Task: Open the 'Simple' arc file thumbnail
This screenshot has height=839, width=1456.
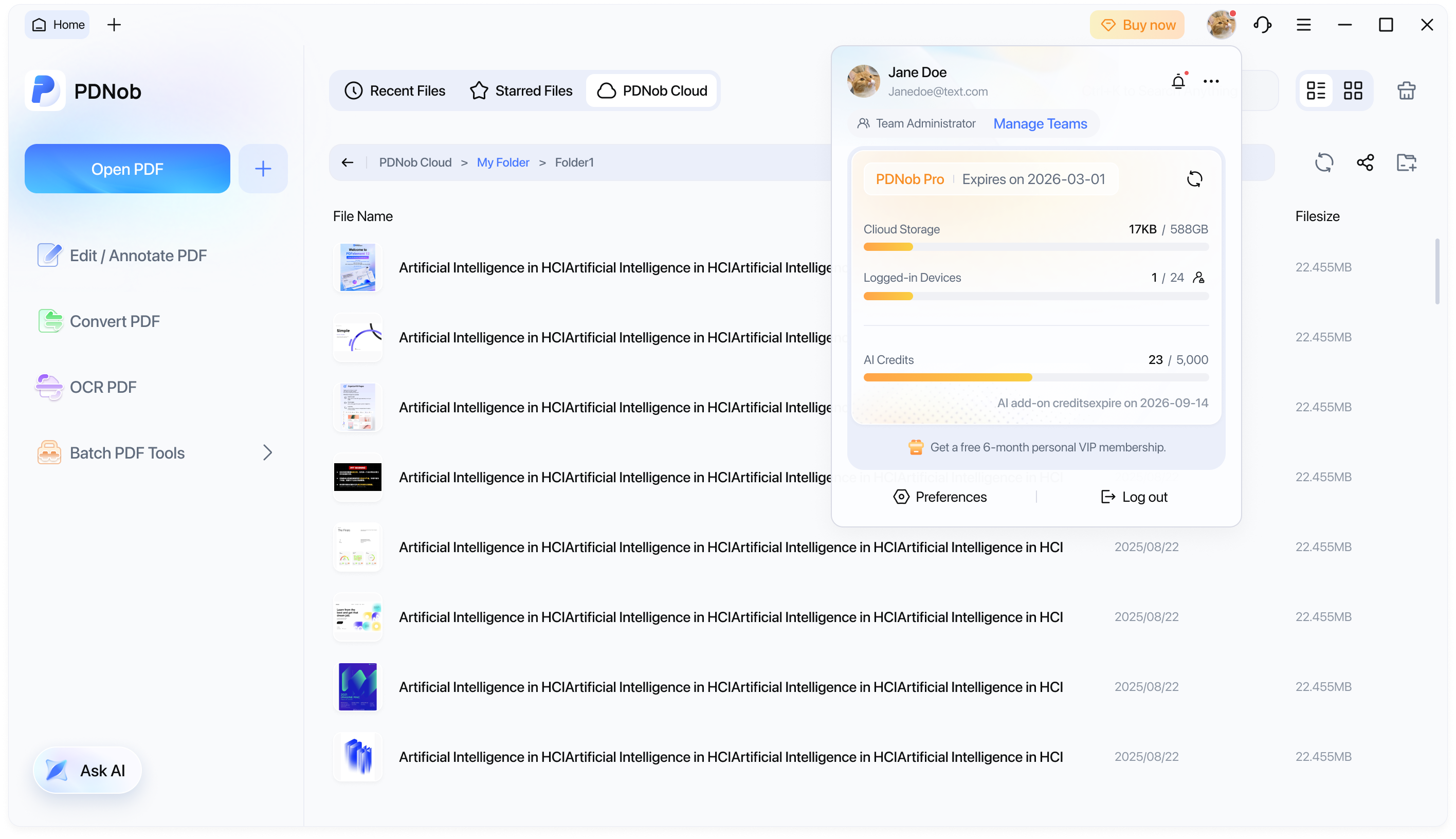Action: (x=357, y=337)
